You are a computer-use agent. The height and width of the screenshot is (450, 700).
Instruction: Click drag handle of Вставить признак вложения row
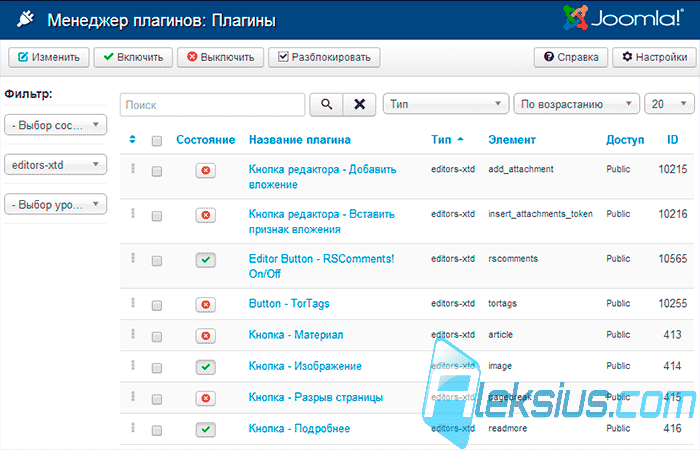coord(133,213)
